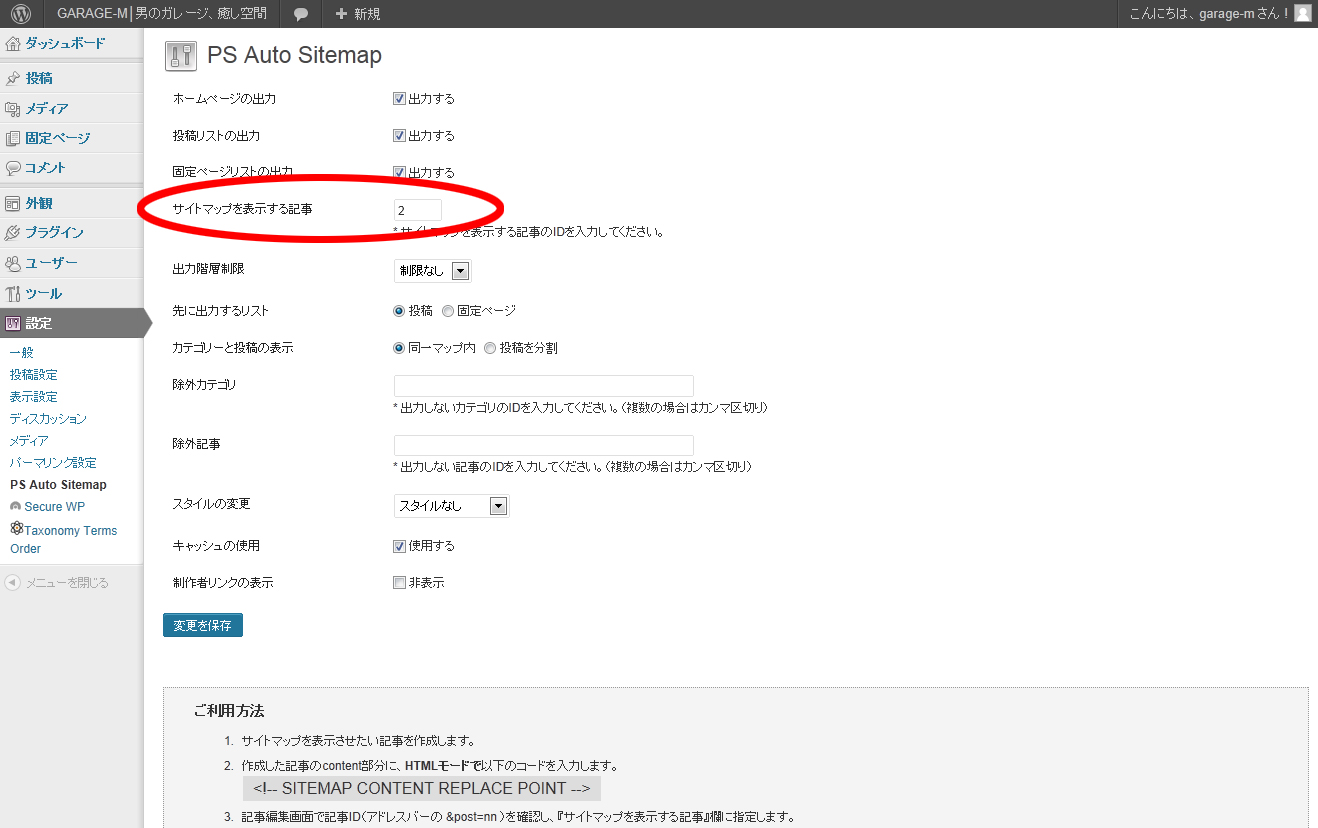Open Taxonomy Terms Order link
1318x828 pixels.
(63, 539)
